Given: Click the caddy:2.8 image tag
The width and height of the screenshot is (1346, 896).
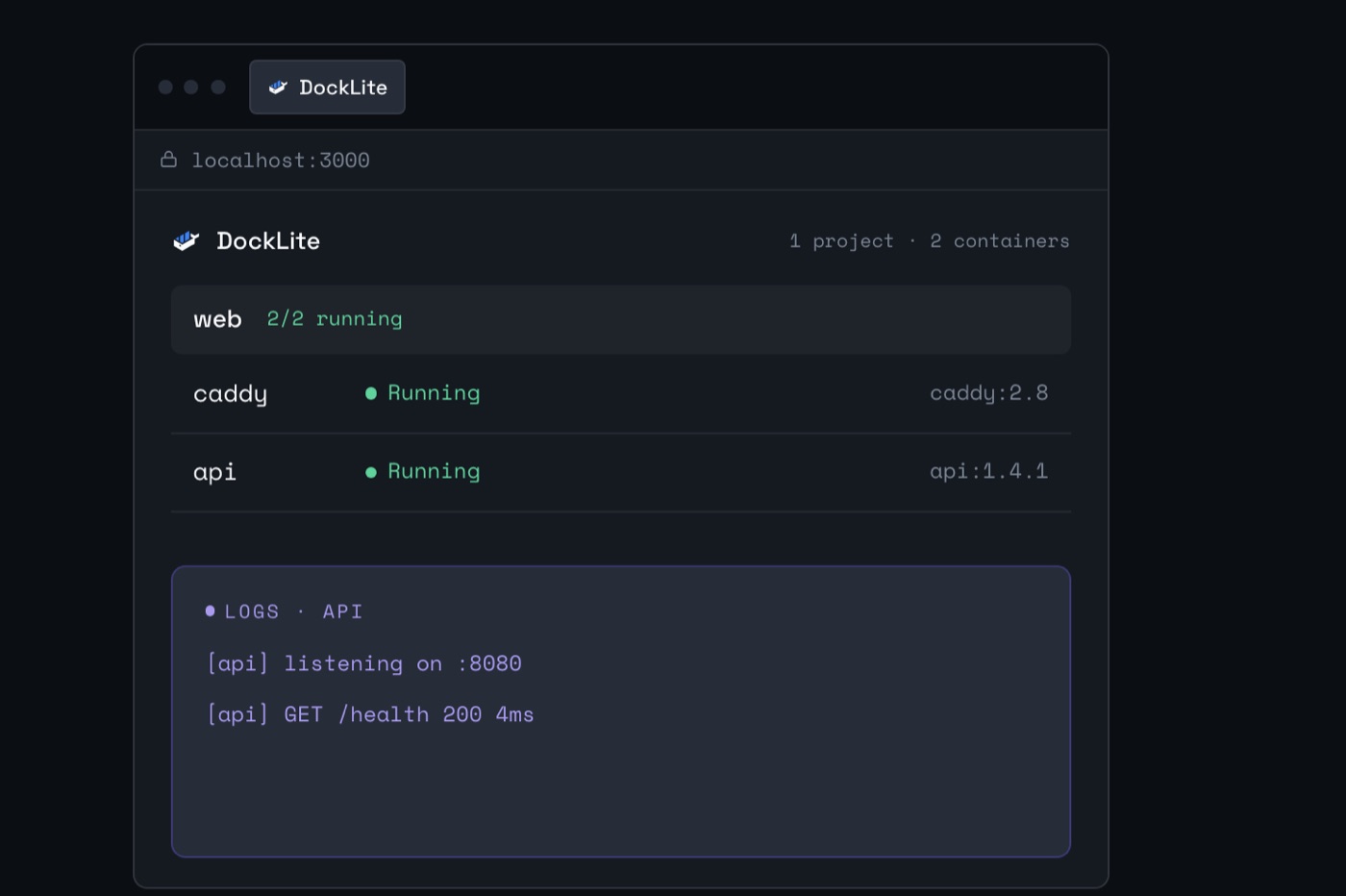Looking at the screenshot, I should tap(988, 393).
